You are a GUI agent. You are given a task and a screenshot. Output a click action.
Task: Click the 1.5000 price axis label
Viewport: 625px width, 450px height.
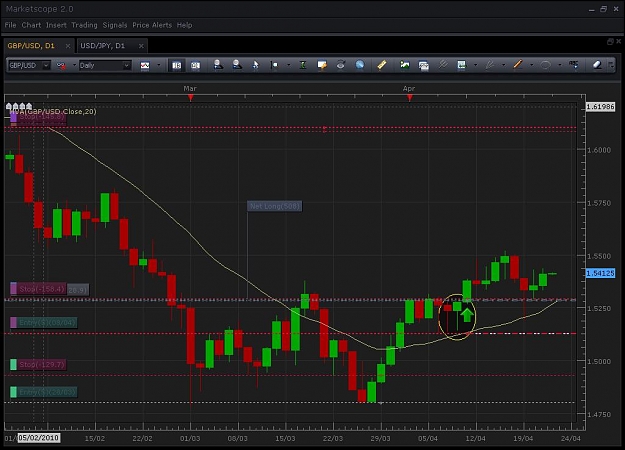point(599,362)
